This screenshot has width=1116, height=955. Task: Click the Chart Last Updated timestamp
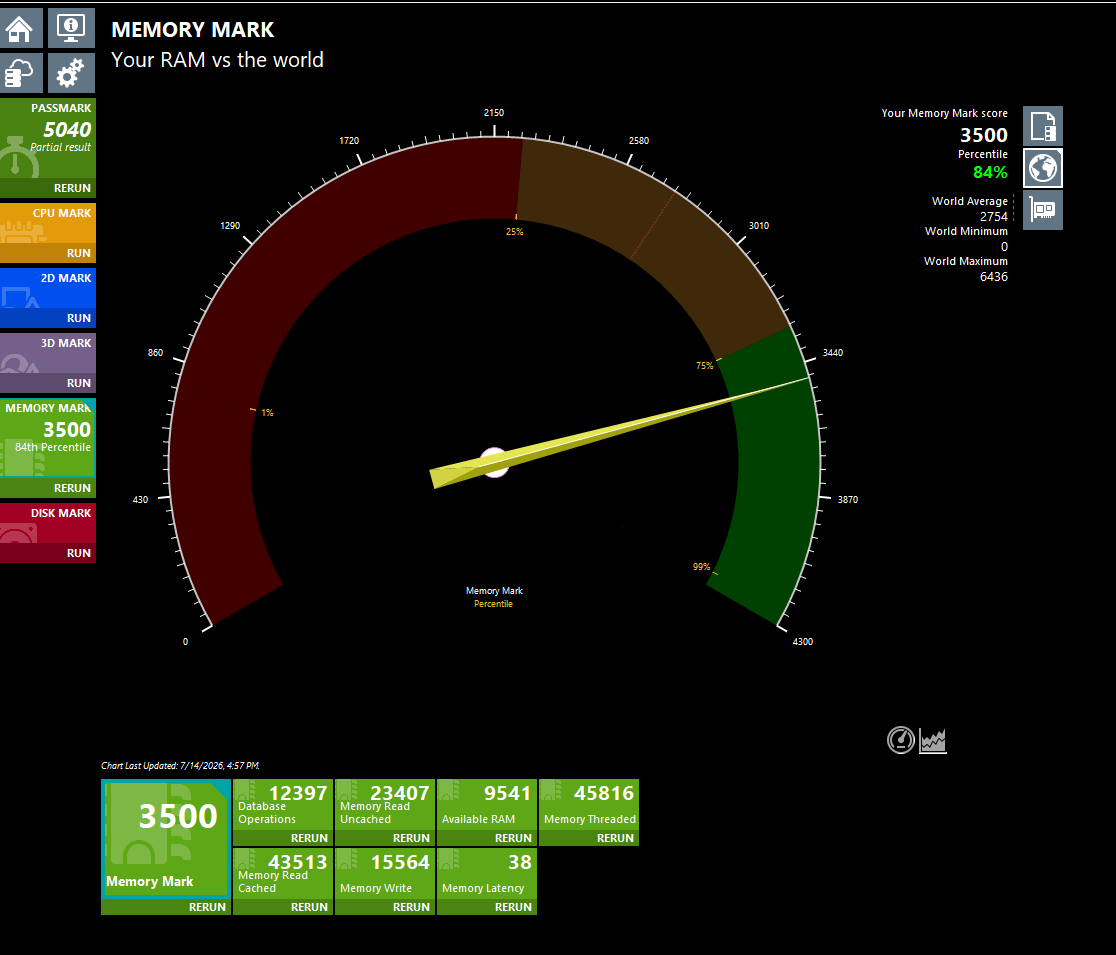(x=181, y=766)
